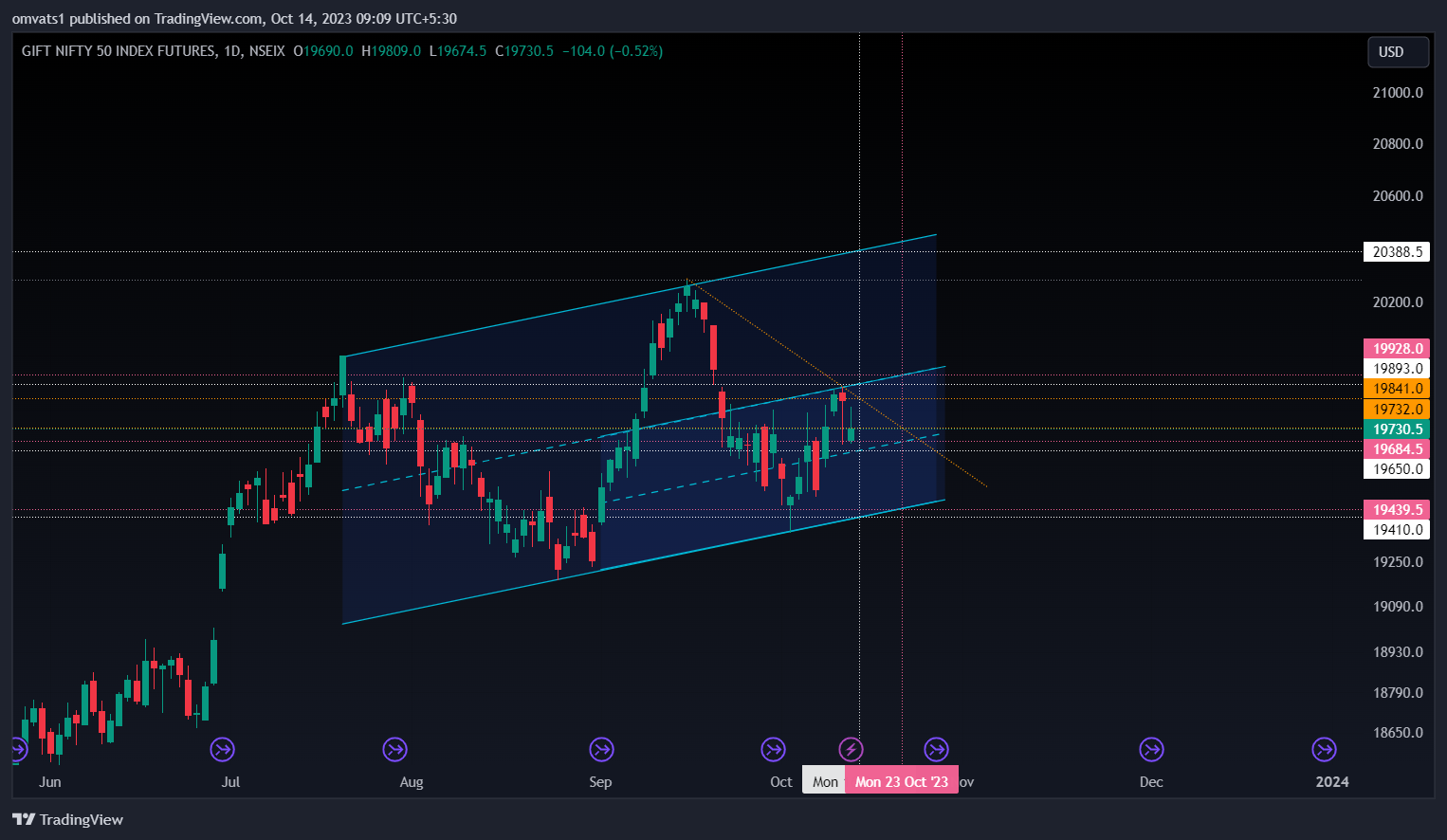Screen dimensions: 1447x840
Task: Open the rollover event icon near 2024
Action: pos(1324,750)
